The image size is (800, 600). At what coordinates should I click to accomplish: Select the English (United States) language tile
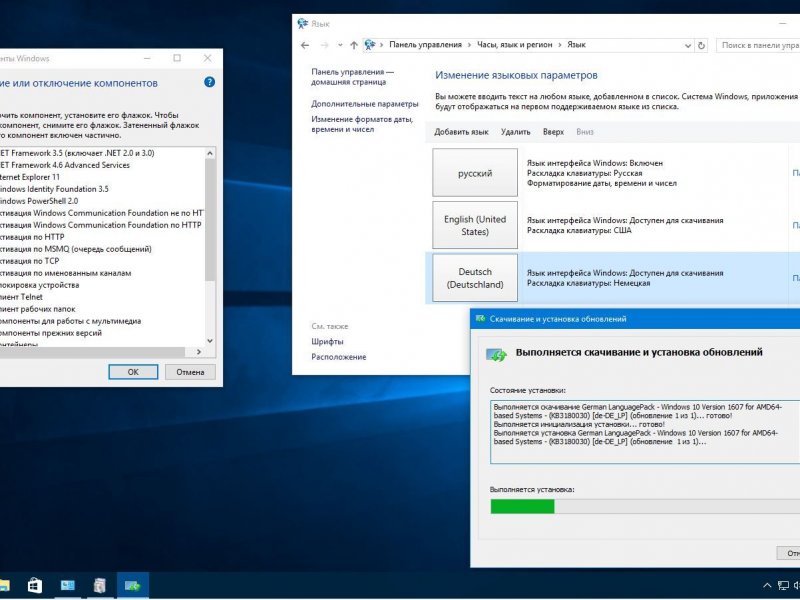(x=475, y=225)
